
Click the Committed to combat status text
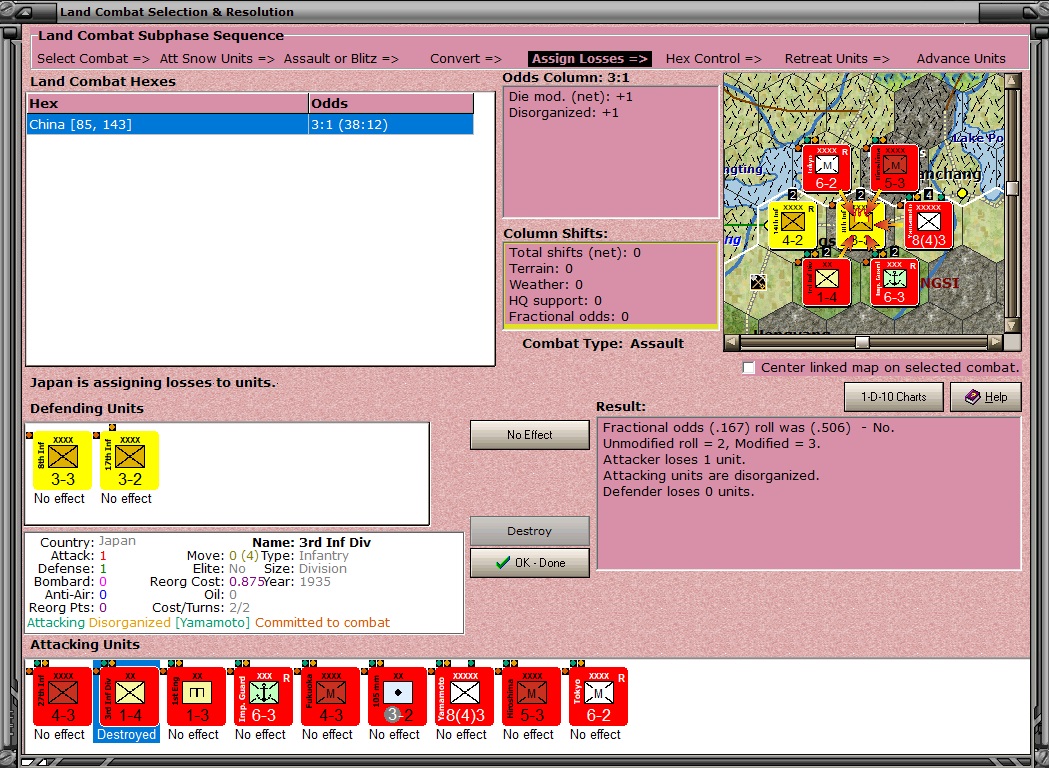click(x=322, y=623)
